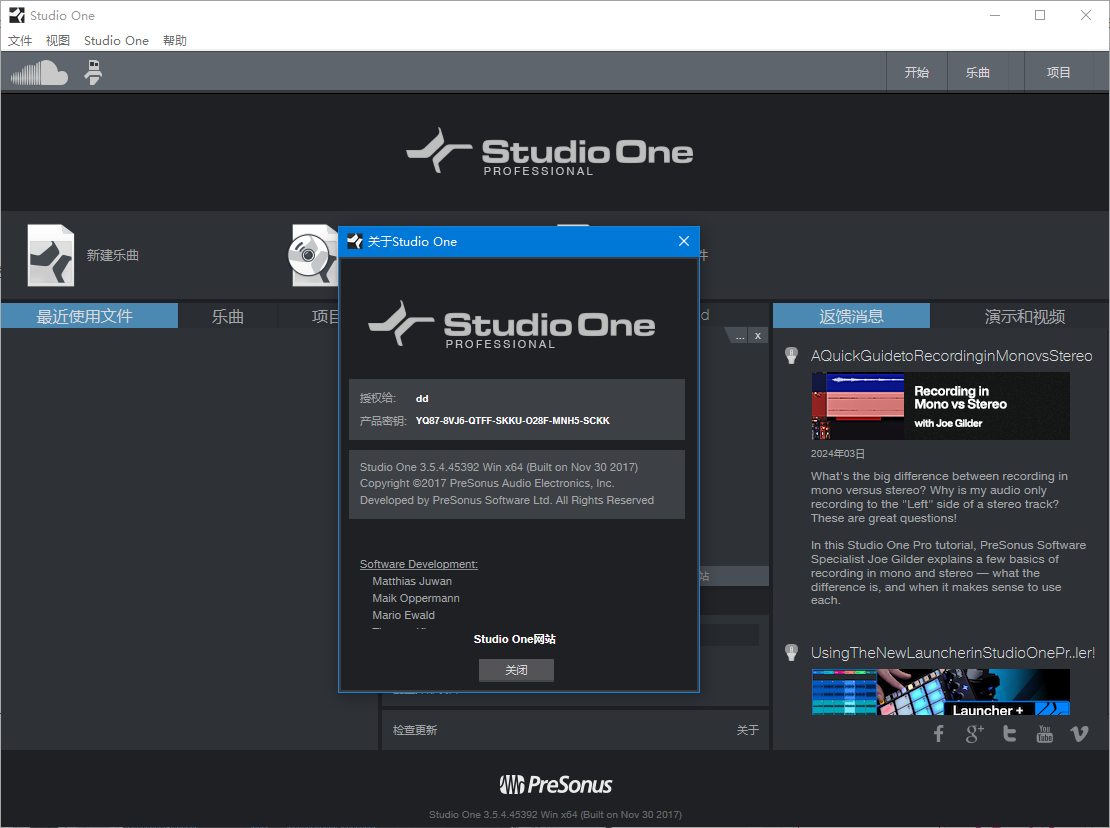The image size is (1110, 828).
Task: Open the Google Plus social icon
Action: tap(974, 733)
